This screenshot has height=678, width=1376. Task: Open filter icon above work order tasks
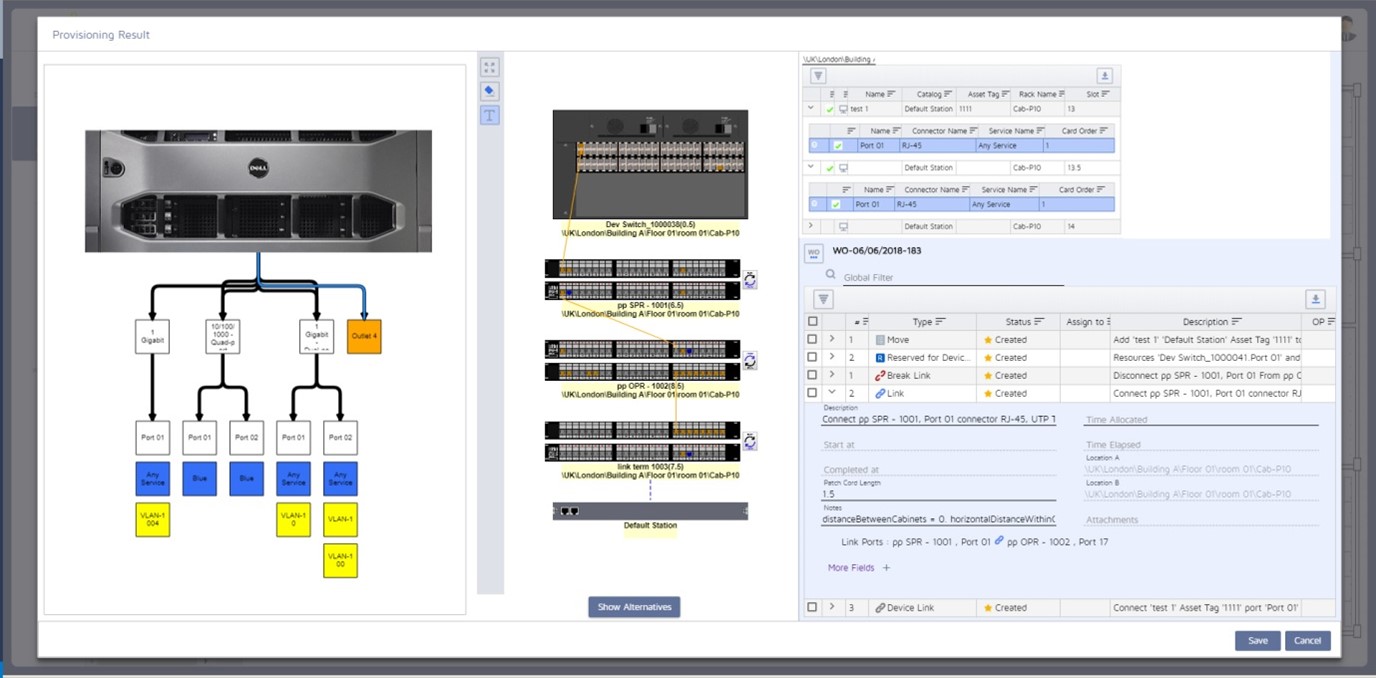click(823, 299)
